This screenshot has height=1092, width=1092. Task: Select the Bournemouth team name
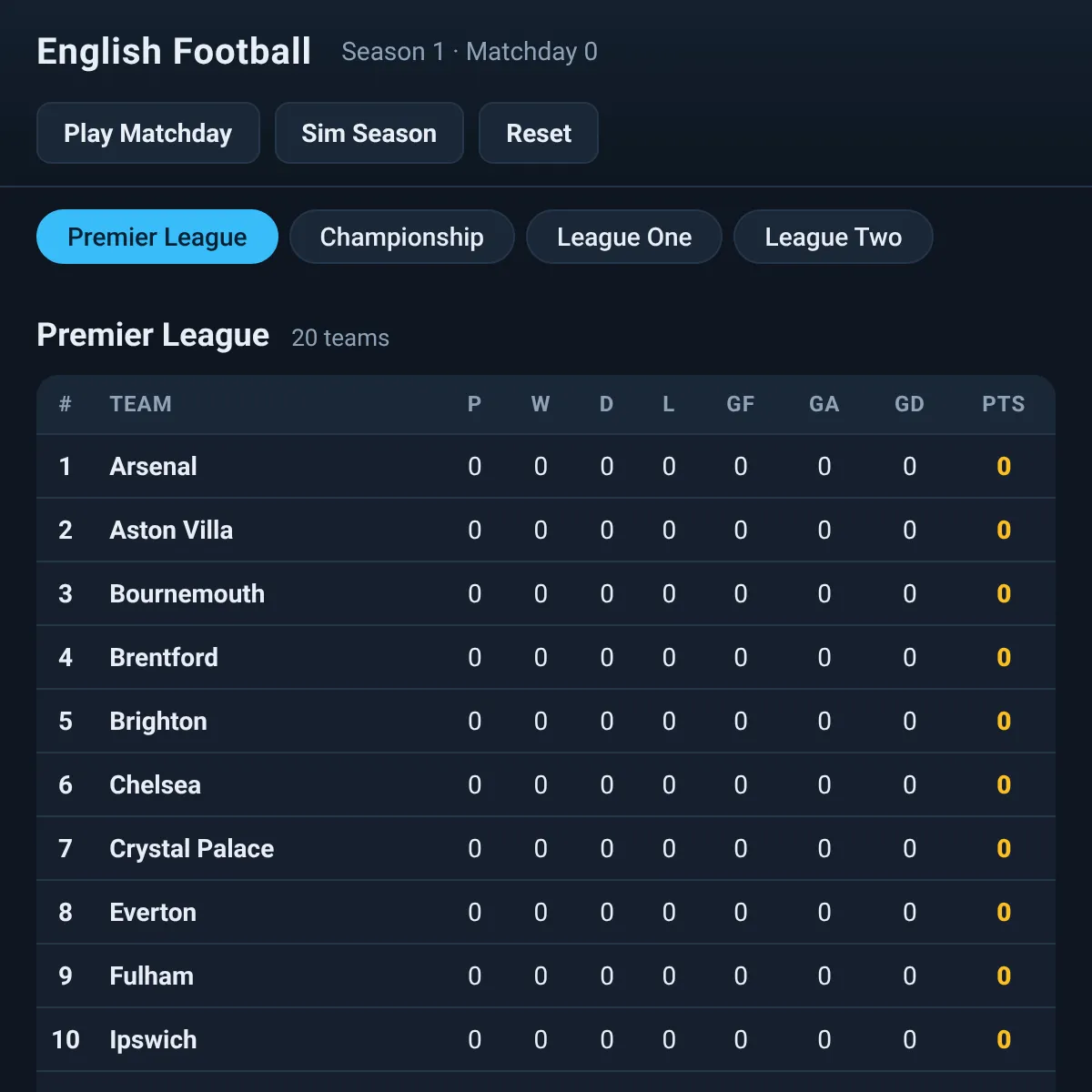(x=187, y=593)
